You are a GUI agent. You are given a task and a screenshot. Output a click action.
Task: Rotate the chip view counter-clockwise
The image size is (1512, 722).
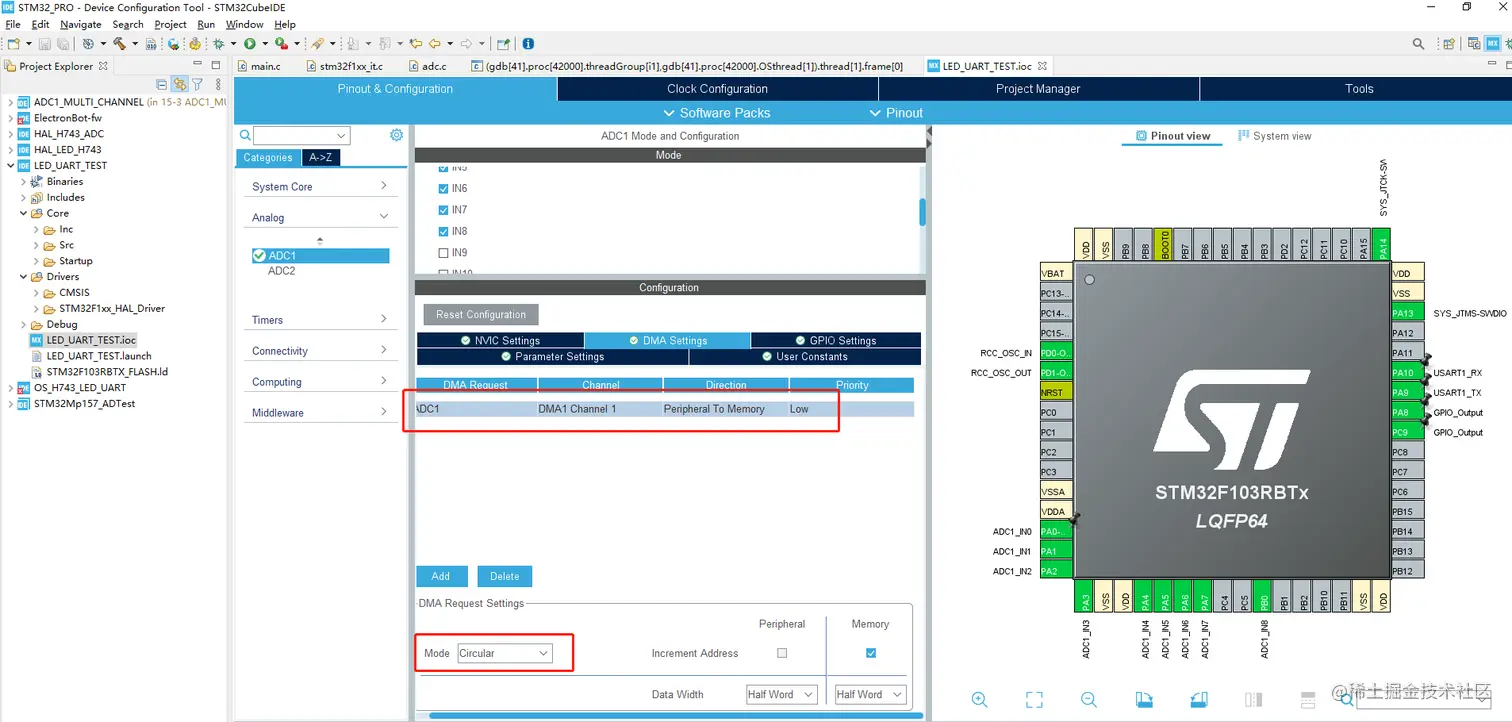point(1198,700)
